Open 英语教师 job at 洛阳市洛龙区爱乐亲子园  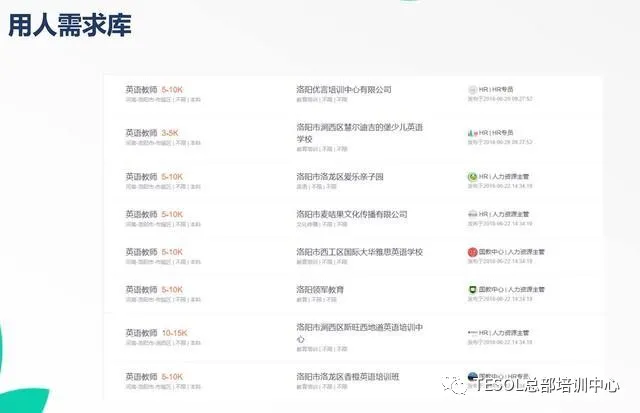141,177
